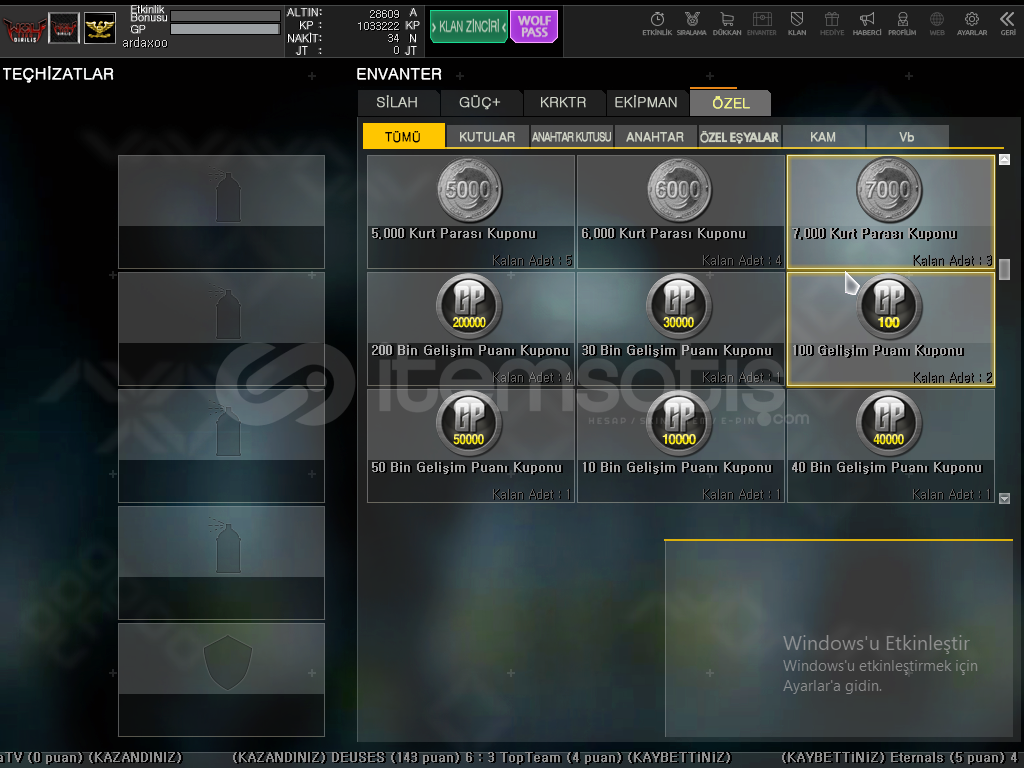The width and height of the screenshot is (1024, 768).
Task: Click the GP progress bar
Action: click(x=225, y=29)
